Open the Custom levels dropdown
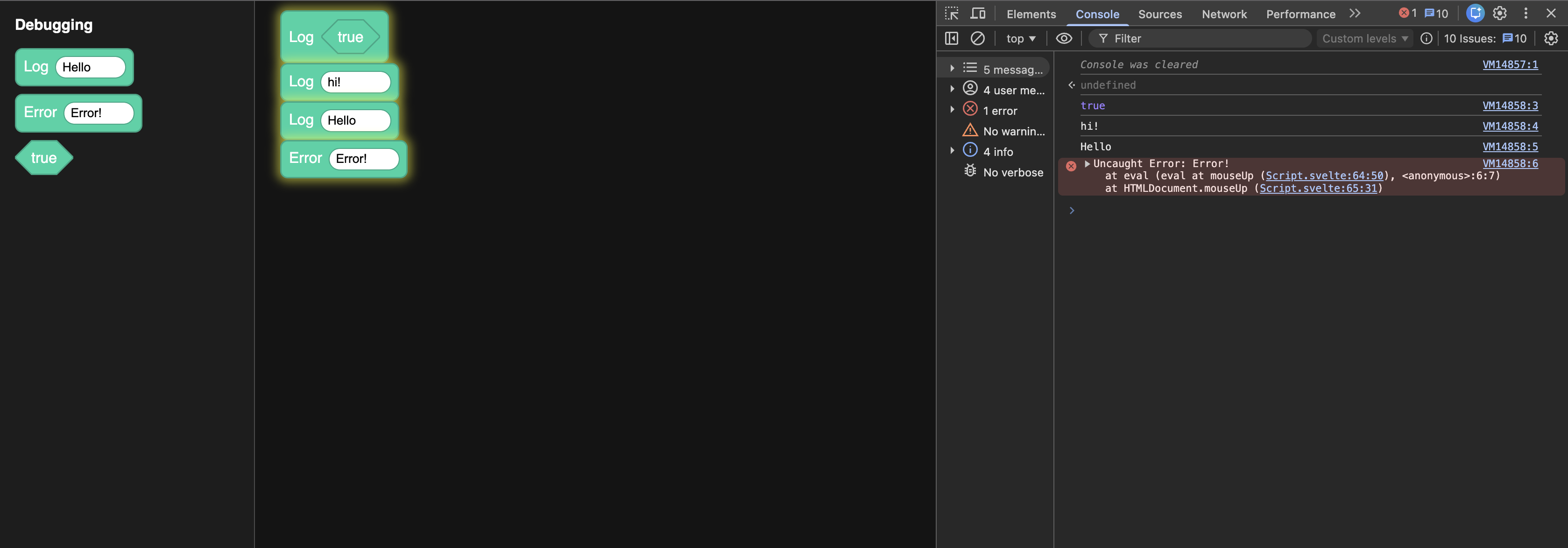Viewport: 1568px width, 548px height. pyautogui.click(x=1365, y=38)
